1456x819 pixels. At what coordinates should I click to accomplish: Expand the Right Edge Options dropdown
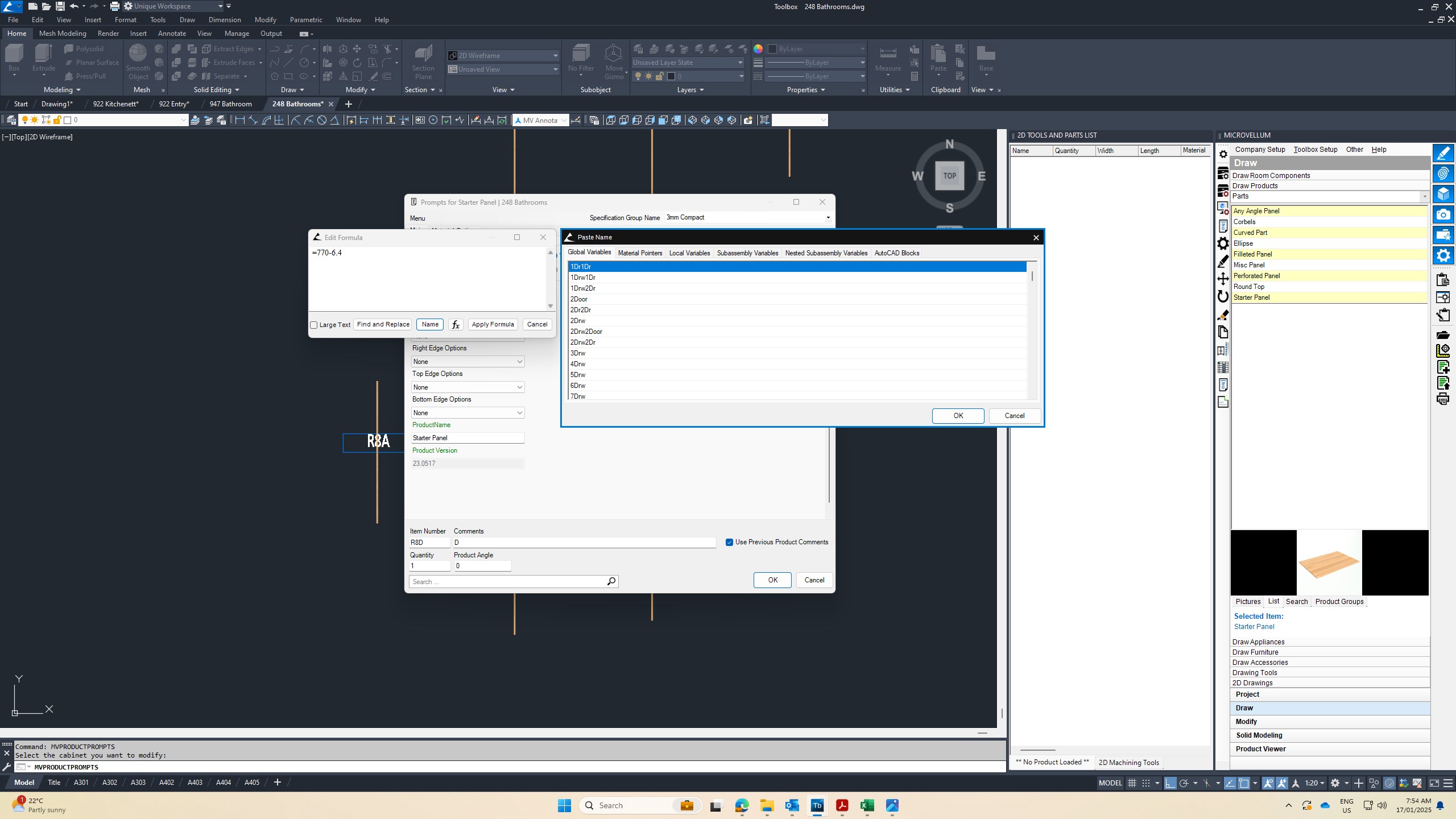point(519,362)
